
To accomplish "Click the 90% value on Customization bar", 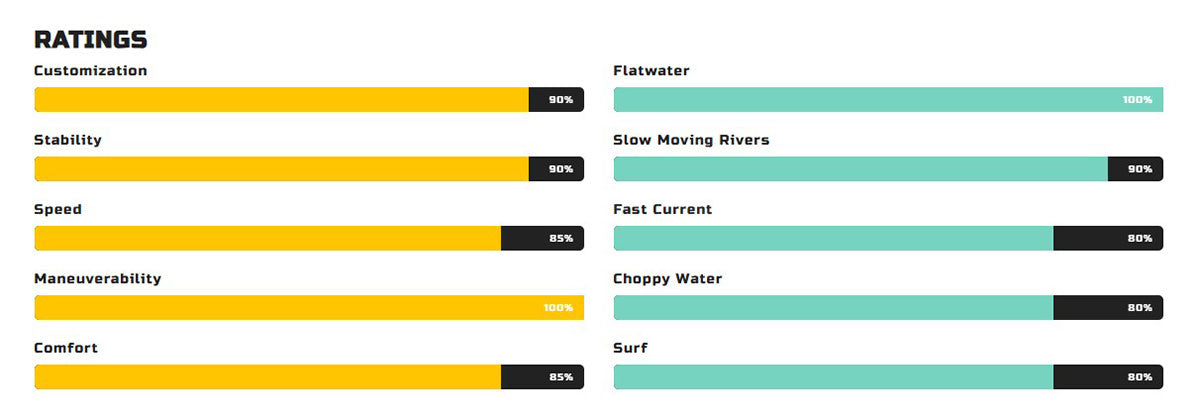I will coord(561,100).
